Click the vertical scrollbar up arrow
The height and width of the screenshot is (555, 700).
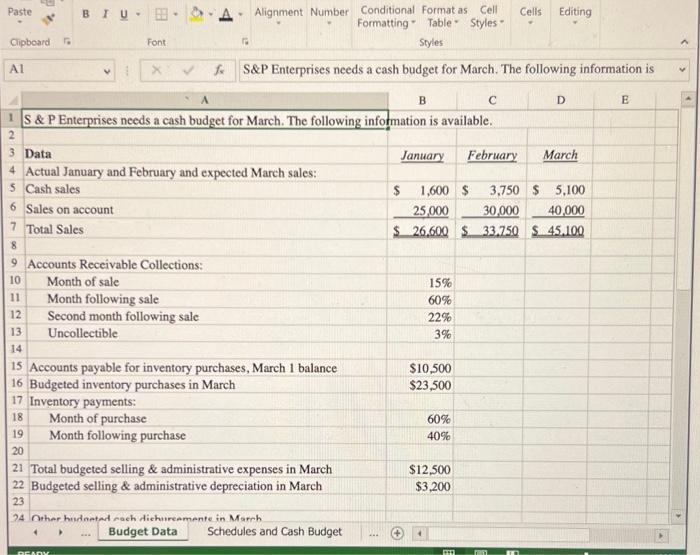pos(688,99)
